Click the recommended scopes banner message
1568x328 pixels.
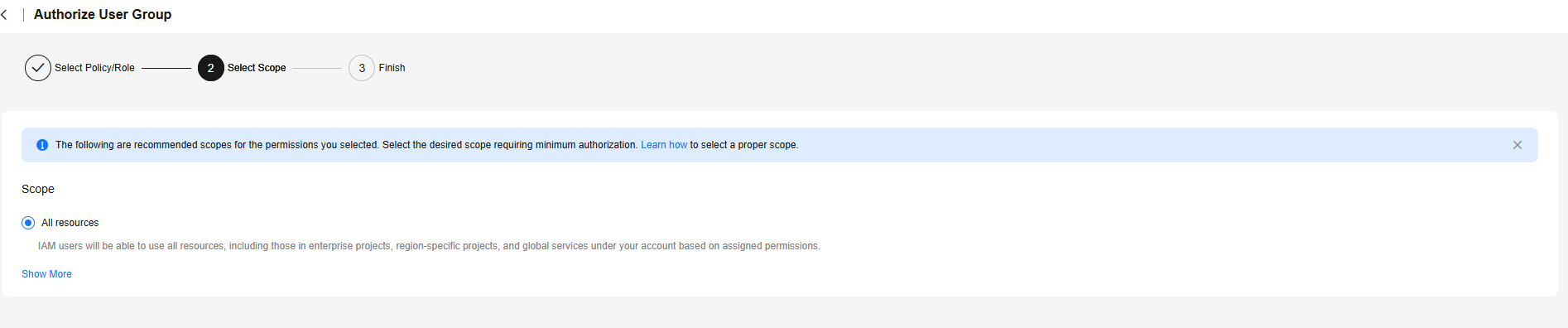(x=427, y=145)
